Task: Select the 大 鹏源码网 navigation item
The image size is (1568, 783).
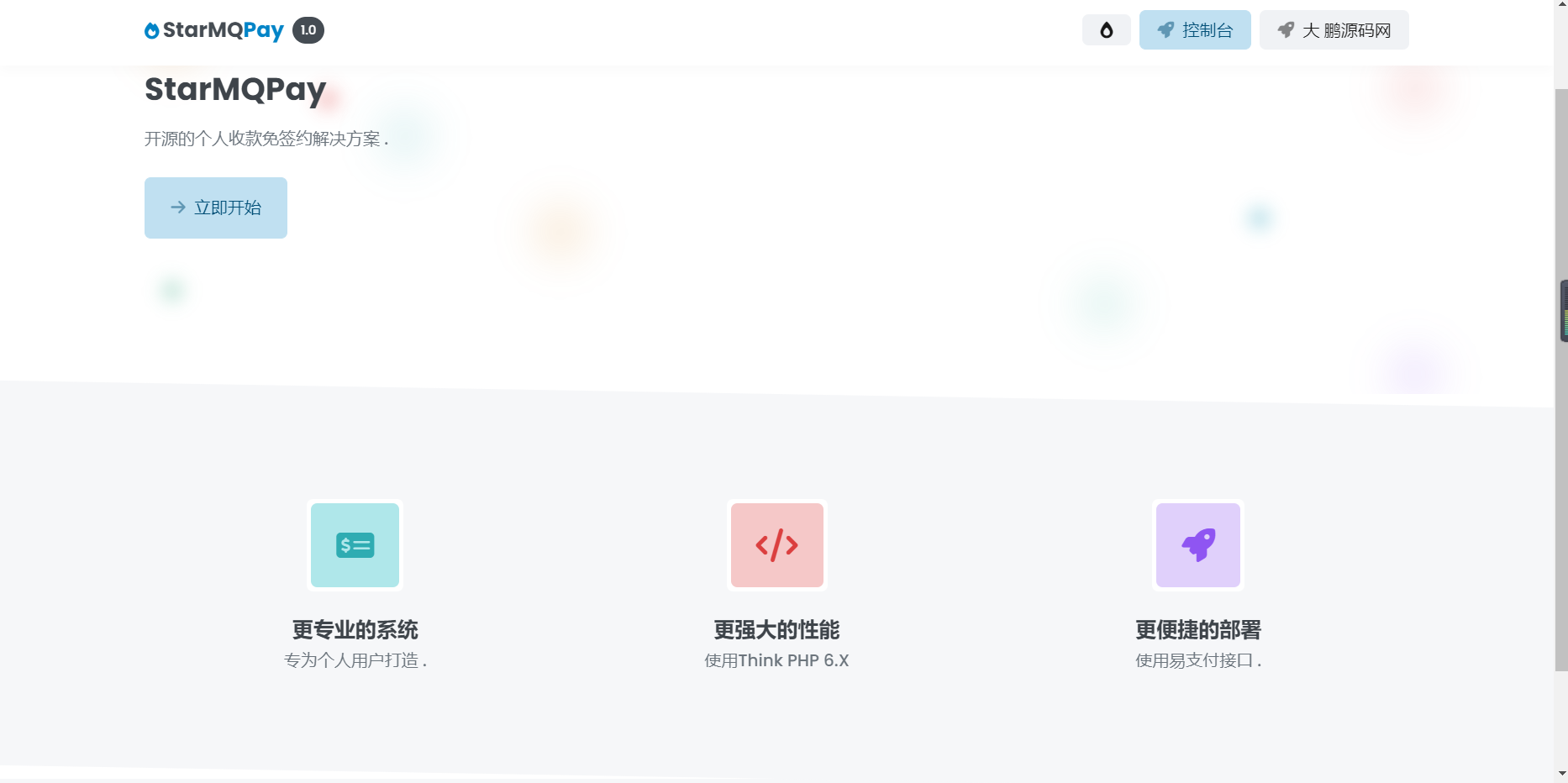Action: click(x=1334, y=30)
